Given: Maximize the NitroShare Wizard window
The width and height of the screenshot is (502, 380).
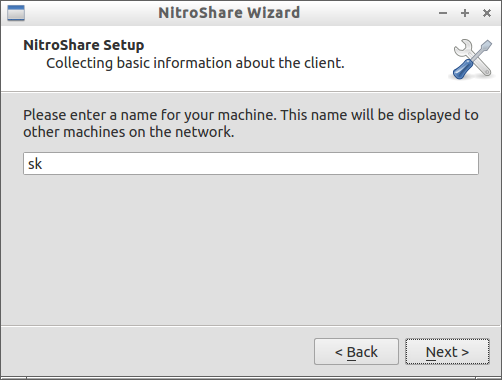Looking at the screenshot, I should (465, 13).
